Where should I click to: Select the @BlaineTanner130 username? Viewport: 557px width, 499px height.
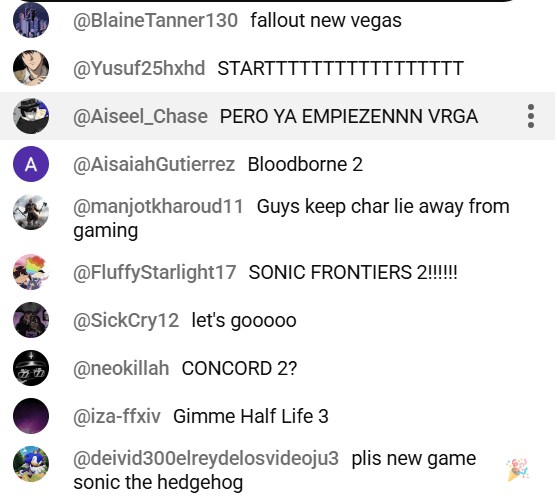point(155,20)
